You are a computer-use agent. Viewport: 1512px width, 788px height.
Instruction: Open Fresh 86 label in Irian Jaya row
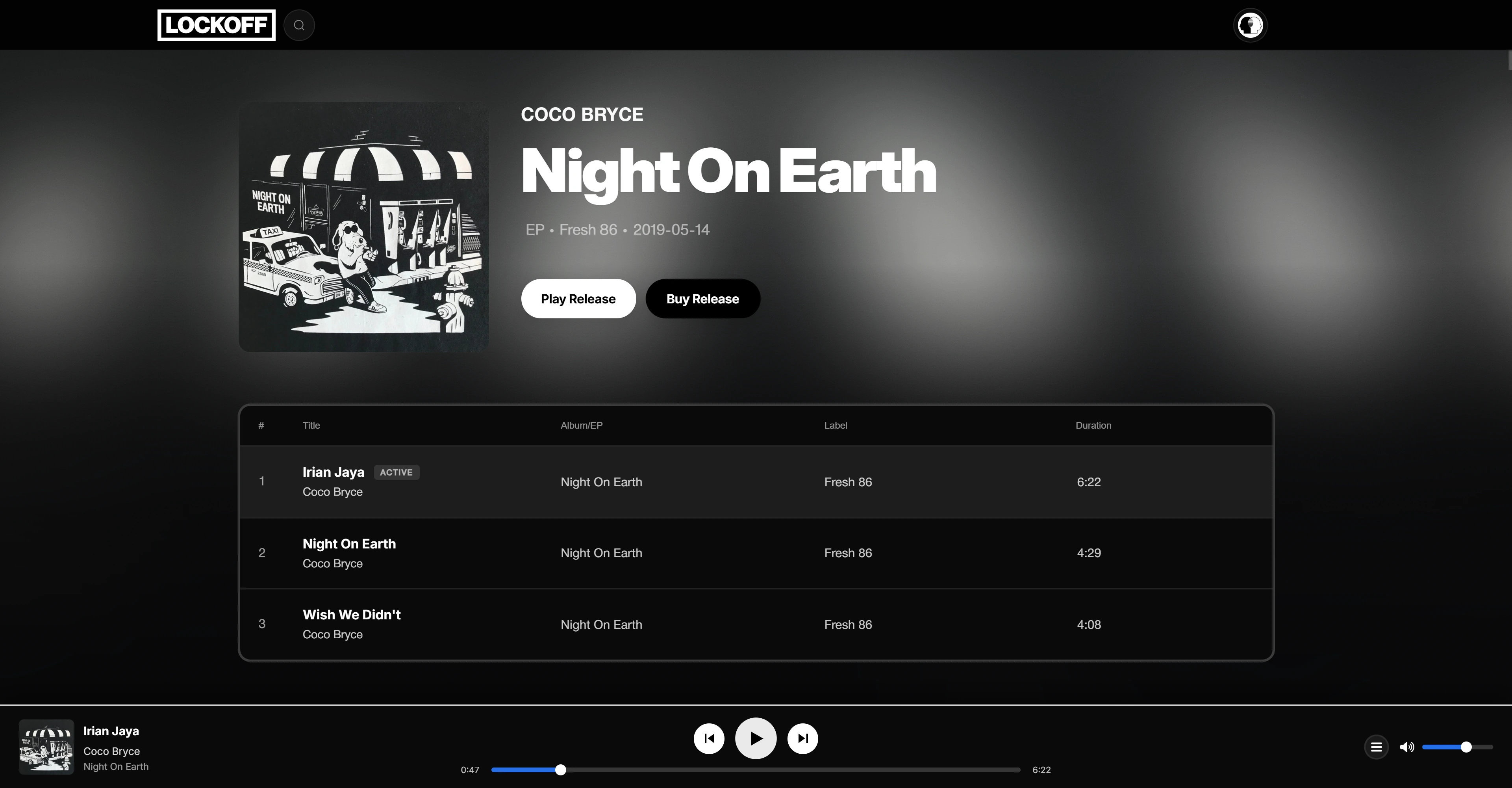848,482
